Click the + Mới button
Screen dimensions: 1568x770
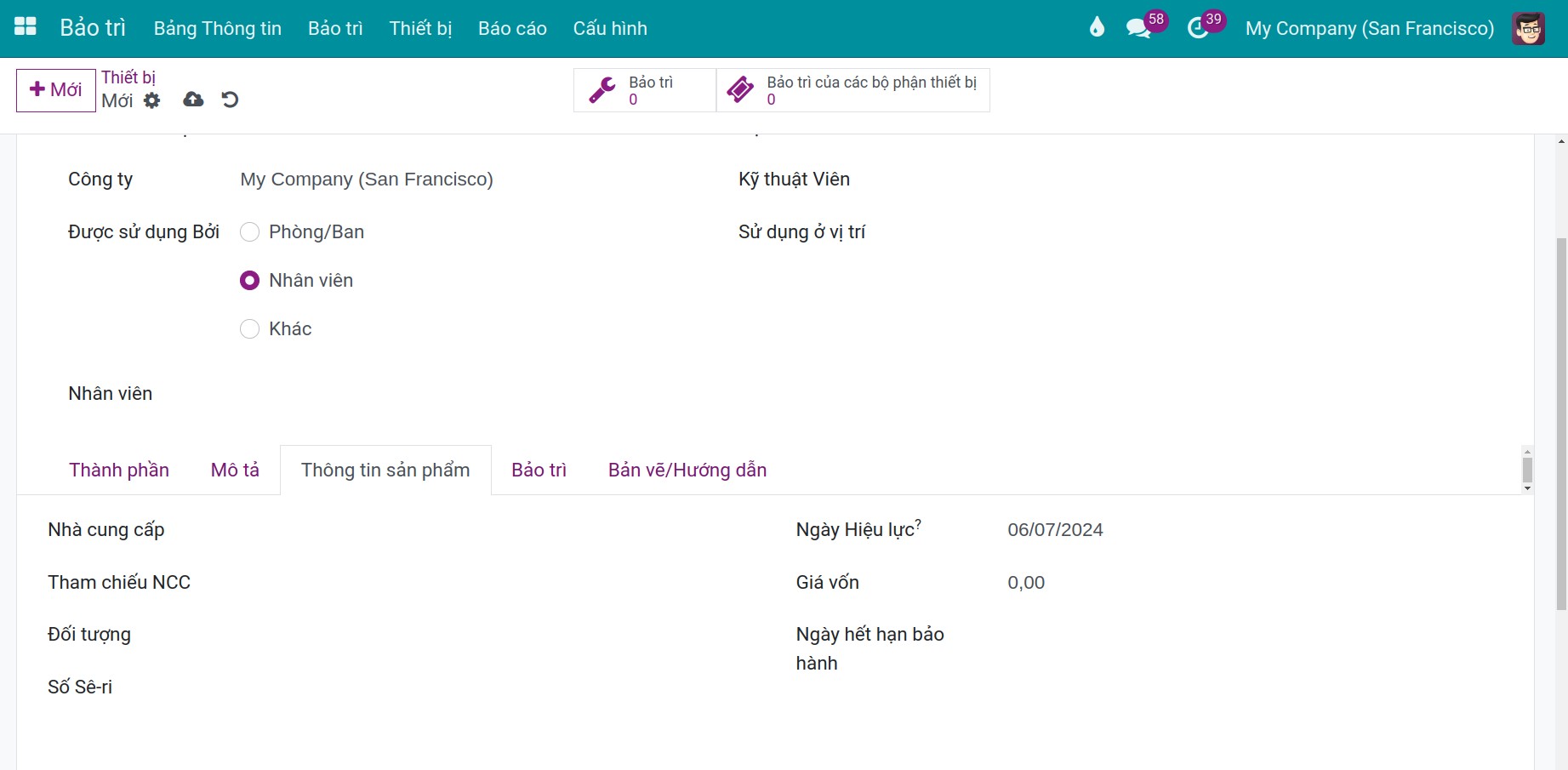click(56, 90)
